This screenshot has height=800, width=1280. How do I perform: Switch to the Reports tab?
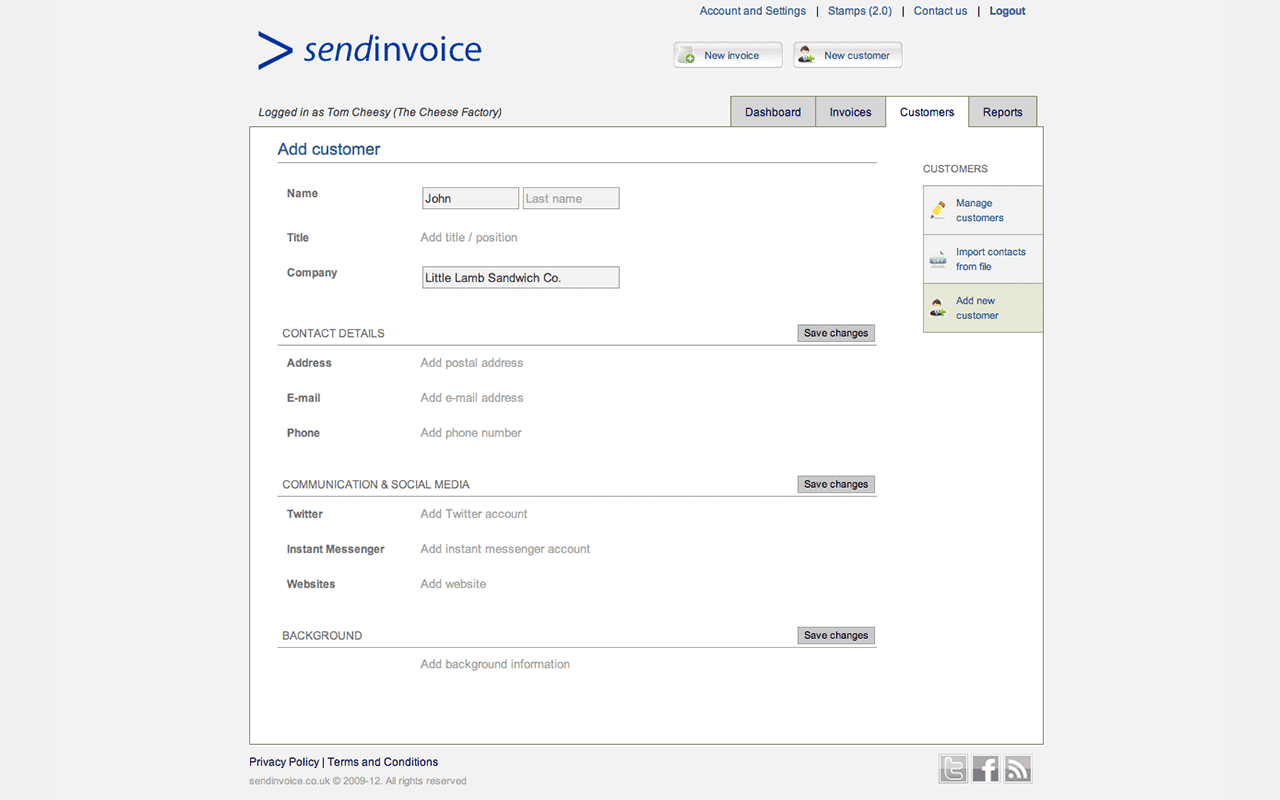pos(1002,111)
